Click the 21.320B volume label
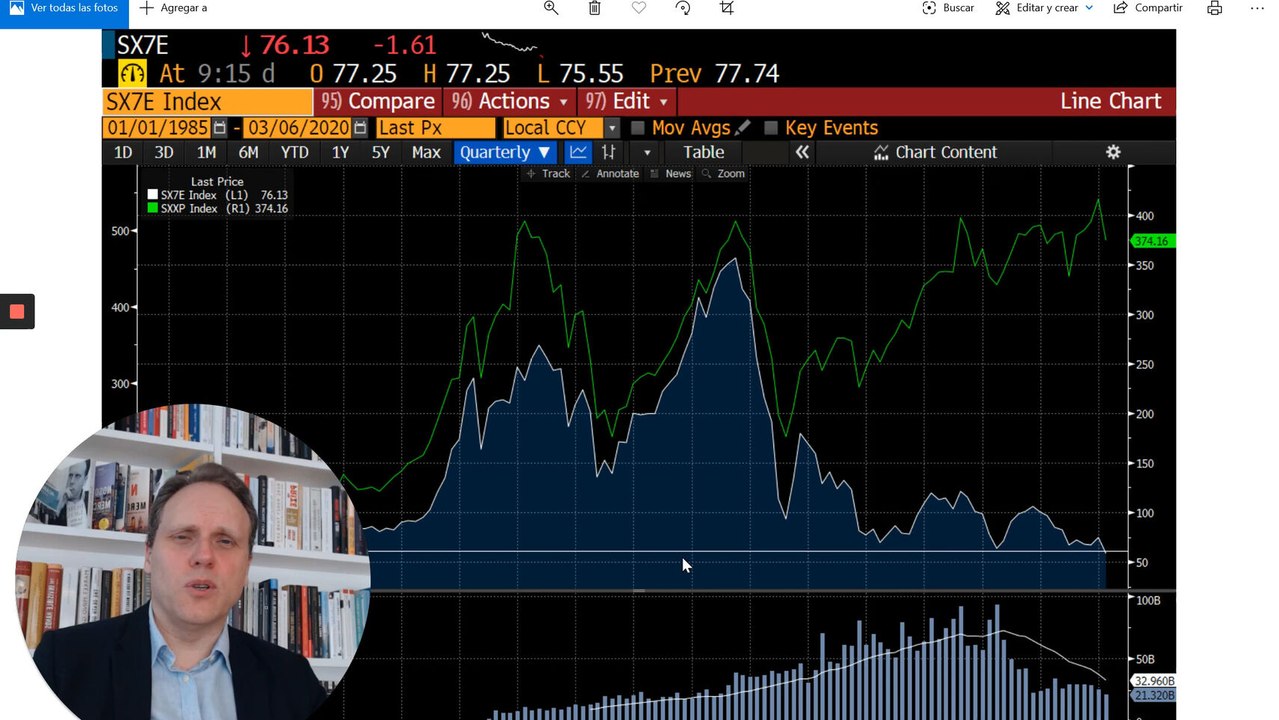The width and height of the screenshot is (1279, 720). [1154, 695]
